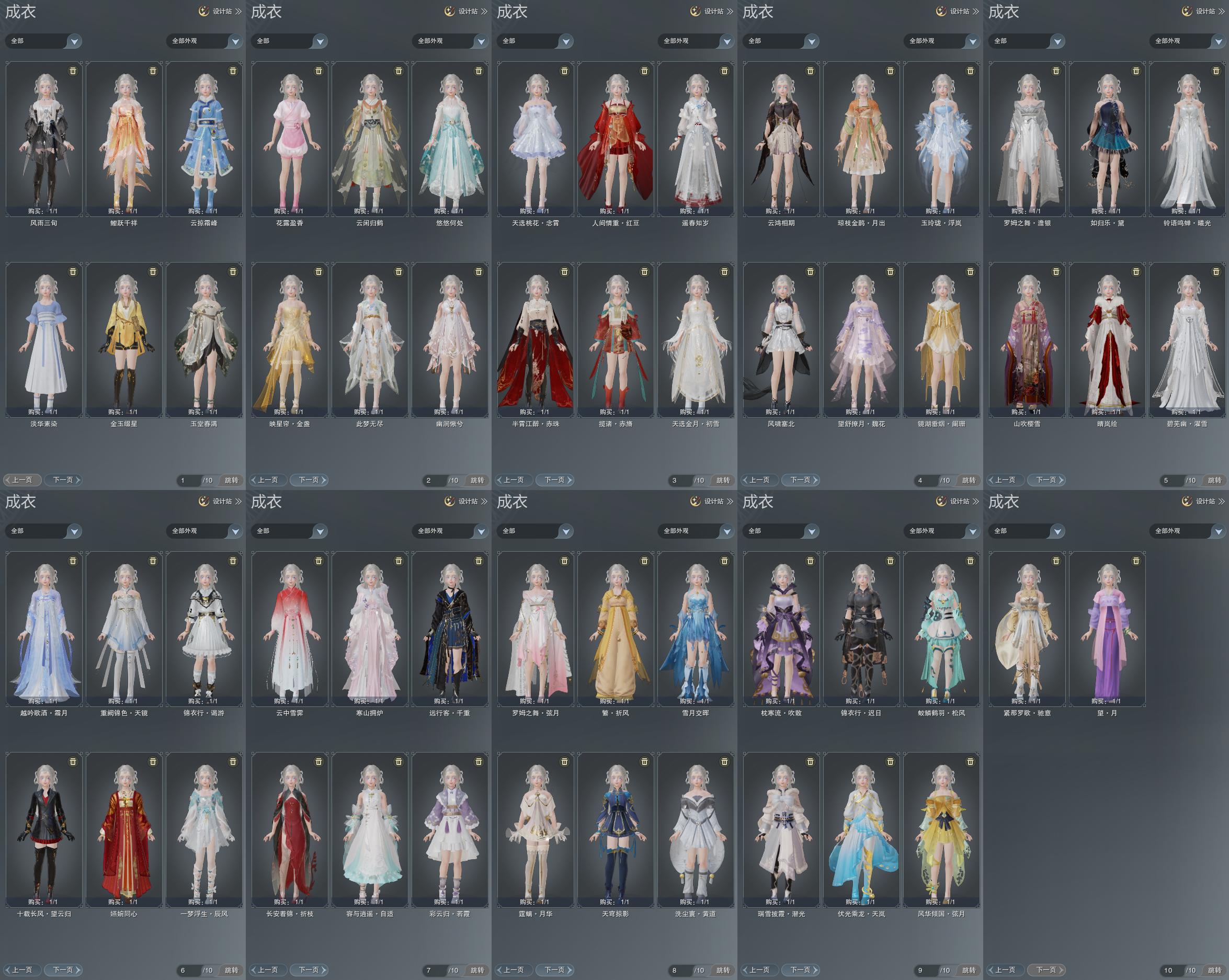Click 跳转 button beside page 9 field
The image size is (1229, 980).
[969, 970]
